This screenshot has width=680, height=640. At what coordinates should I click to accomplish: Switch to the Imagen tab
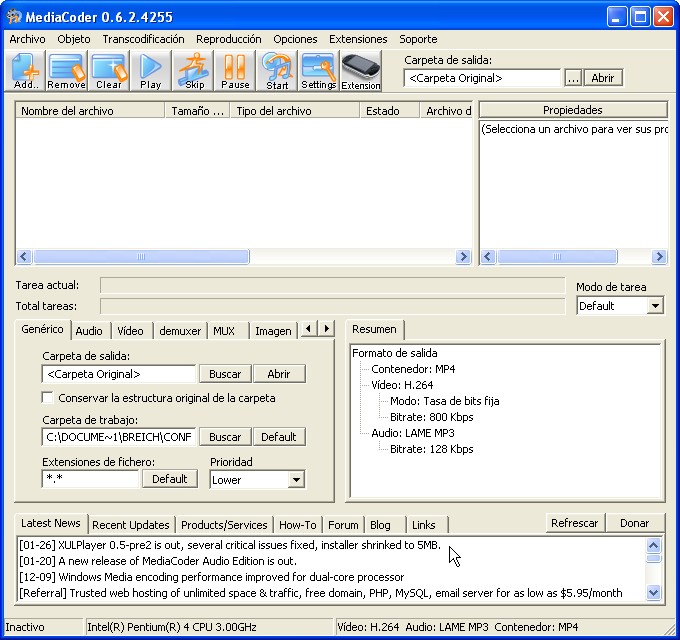click(x=273, y=331)
